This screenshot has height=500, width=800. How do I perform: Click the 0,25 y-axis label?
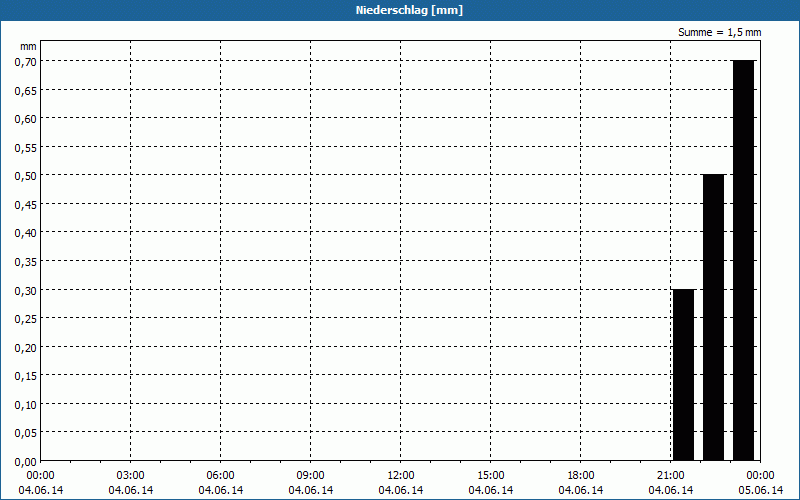coord(26,319)
